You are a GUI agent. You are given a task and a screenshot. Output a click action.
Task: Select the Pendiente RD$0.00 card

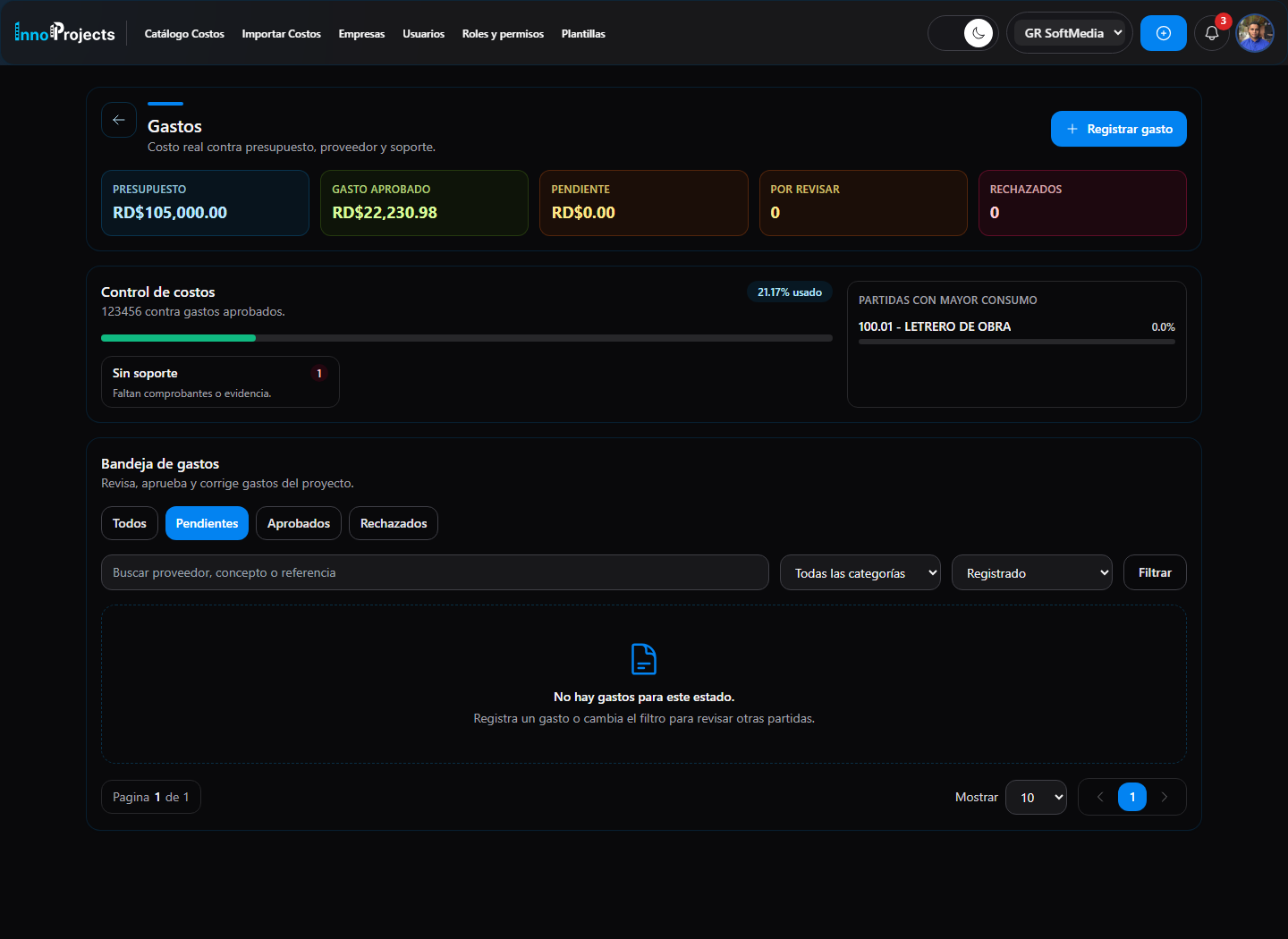644,203
